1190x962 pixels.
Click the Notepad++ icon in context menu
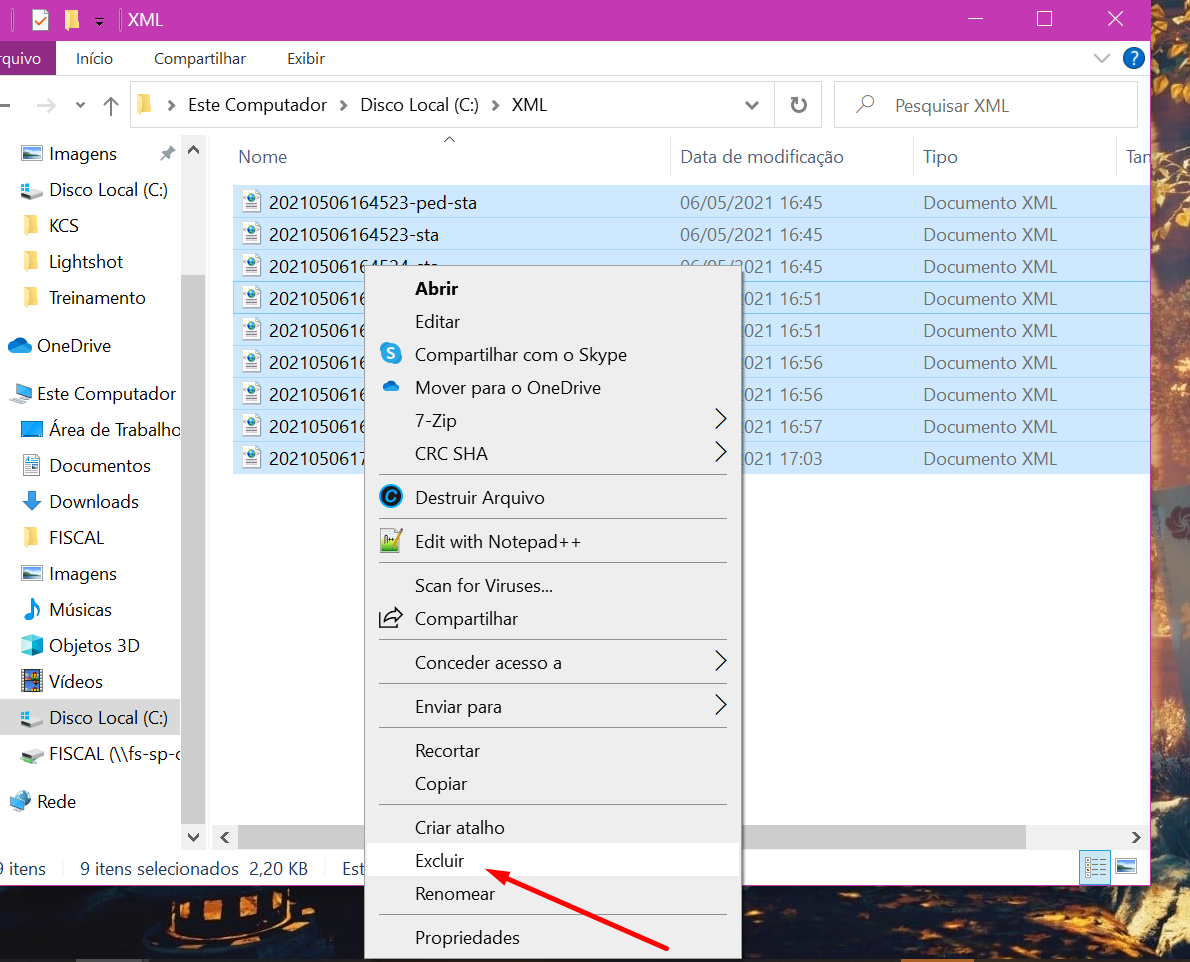(390, 541)
